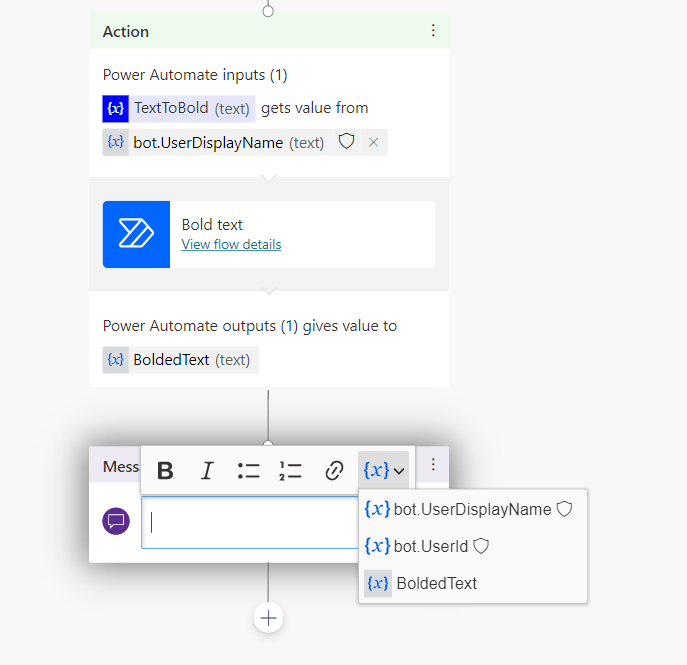The image size is (687, 665).
Task: Click the insert hyperlink icon
Action: pos(334,470)
